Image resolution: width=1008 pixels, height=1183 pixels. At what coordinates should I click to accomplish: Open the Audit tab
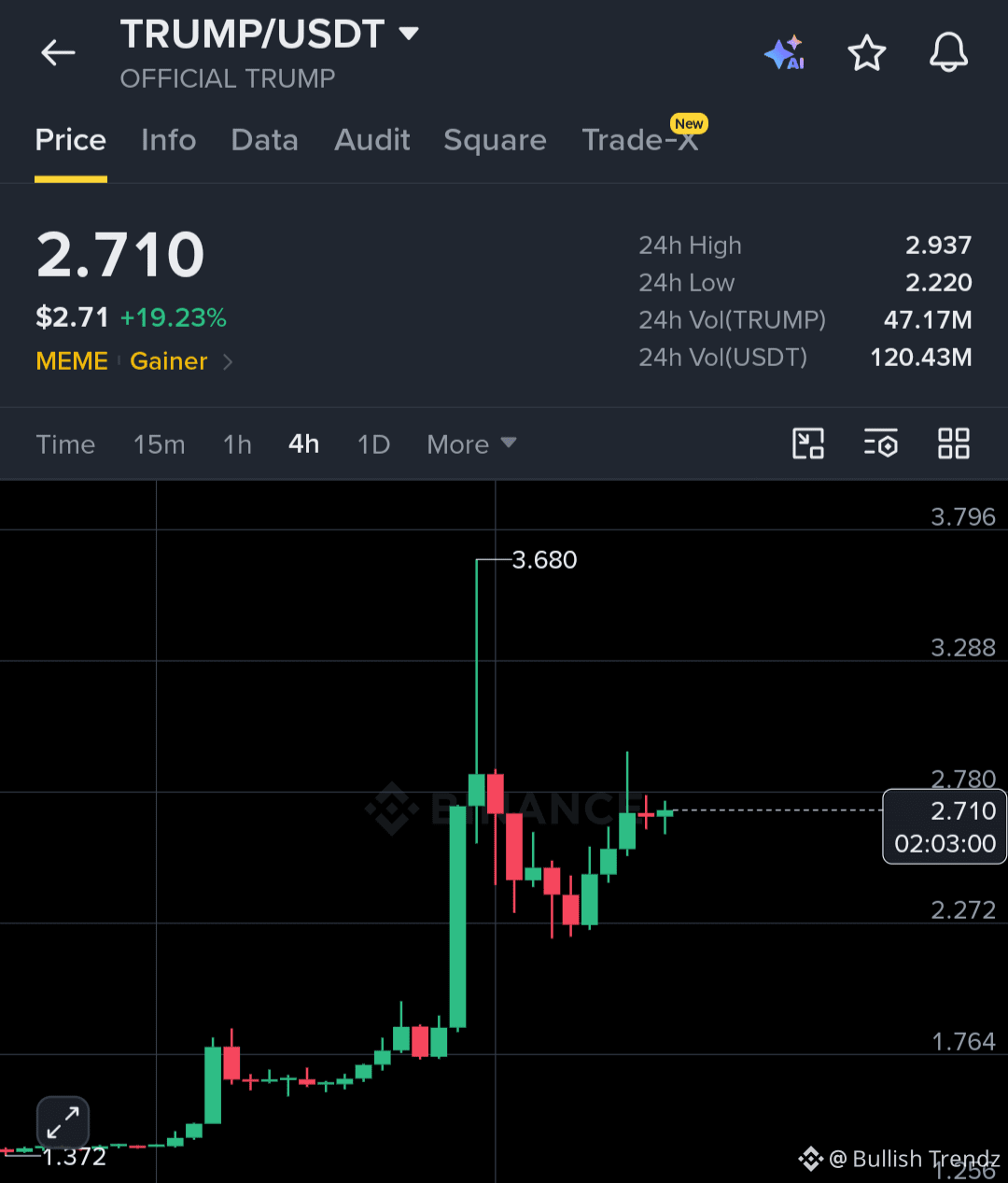pos(372,140)
